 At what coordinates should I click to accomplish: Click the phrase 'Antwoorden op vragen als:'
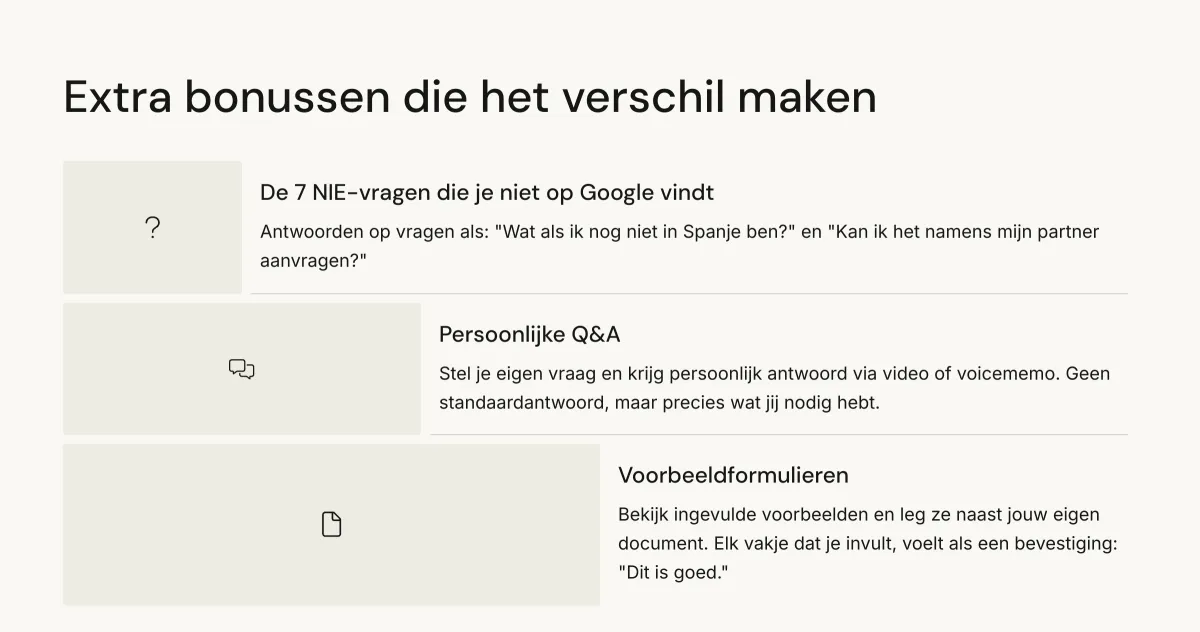374,232
